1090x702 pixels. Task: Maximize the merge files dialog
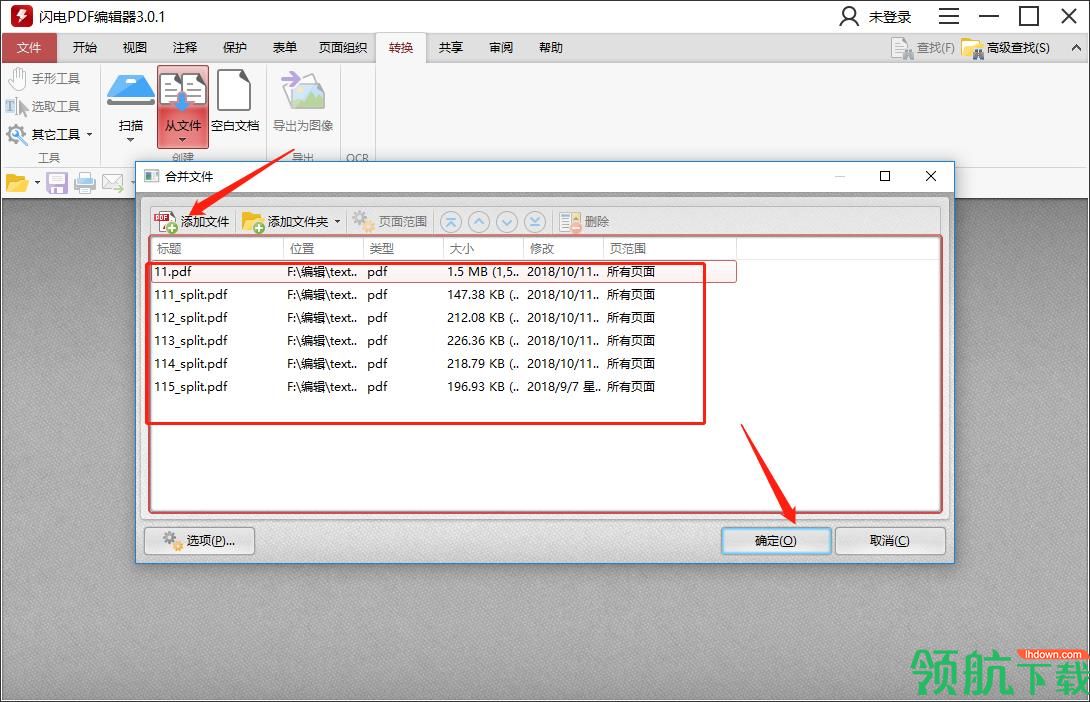click(885, 177)
